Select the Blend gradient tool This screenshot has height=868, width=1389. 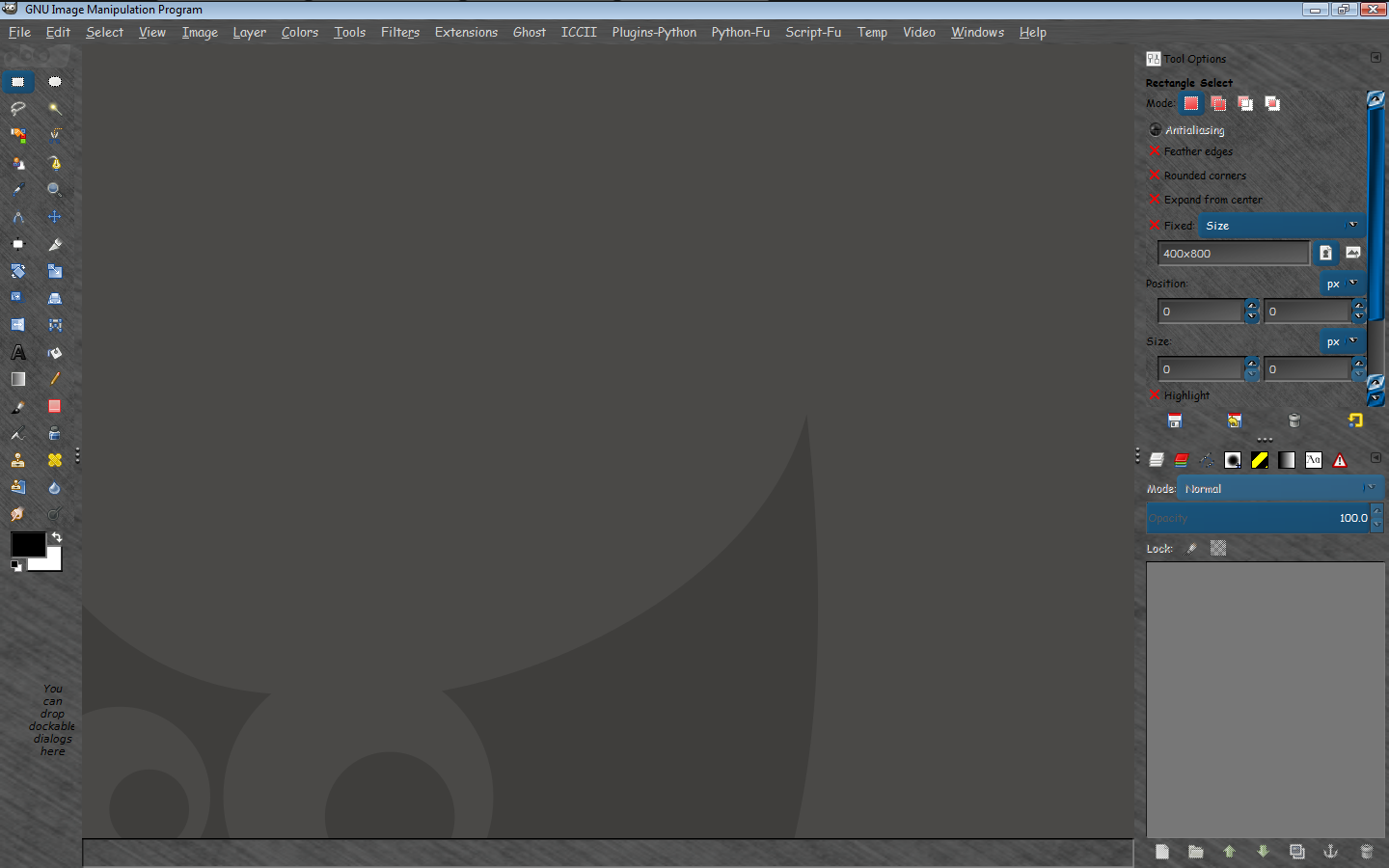pyautogui.click(x=18, y=379)
